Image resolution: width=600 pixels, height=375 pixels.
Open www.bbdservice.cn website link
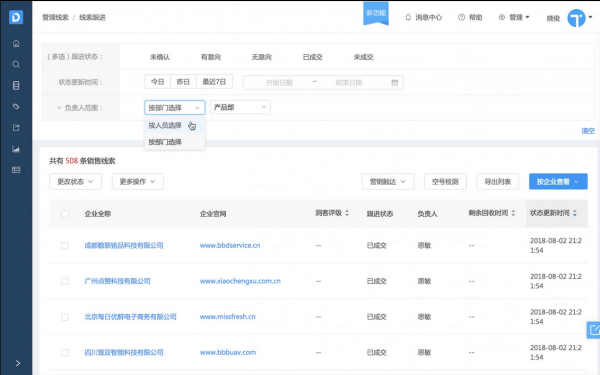230,245
